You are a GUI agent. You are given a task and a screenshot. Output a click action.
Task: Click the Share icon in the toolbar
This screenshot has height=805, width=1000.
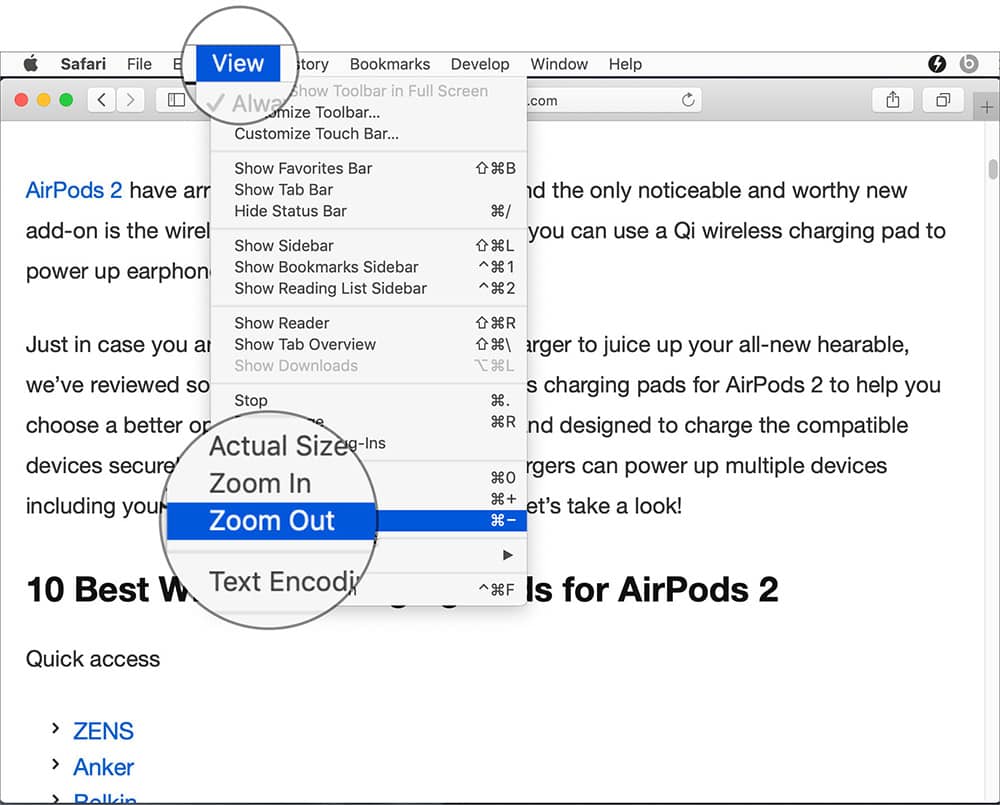click(x=892, y=100)
